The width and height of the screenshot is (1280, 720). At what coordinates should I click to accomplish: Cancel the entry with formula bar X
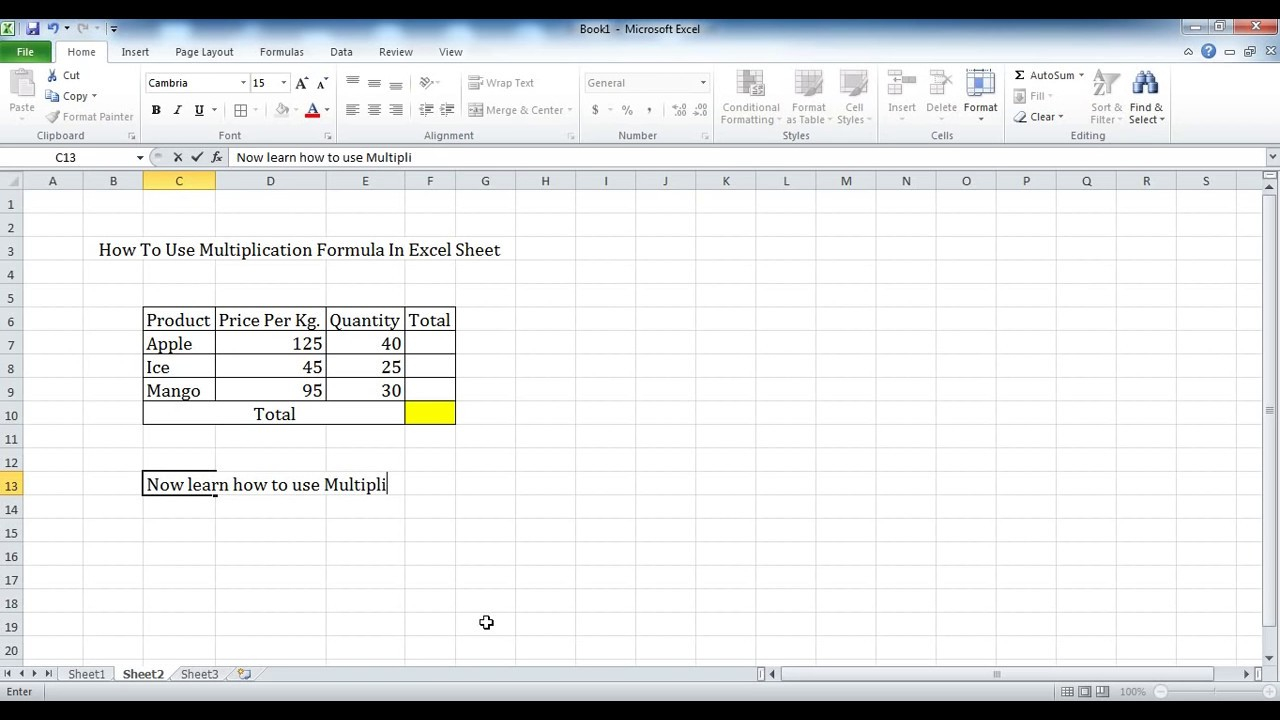click(177, 157)
